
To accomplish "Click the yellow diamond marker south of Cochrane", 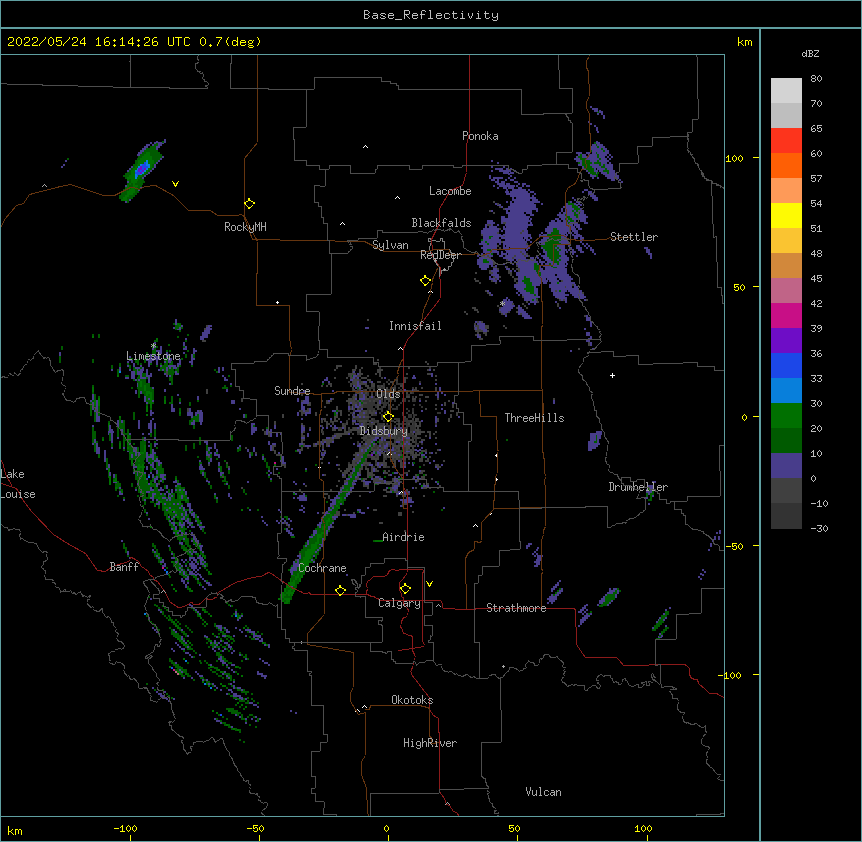I will pos(340,590).
